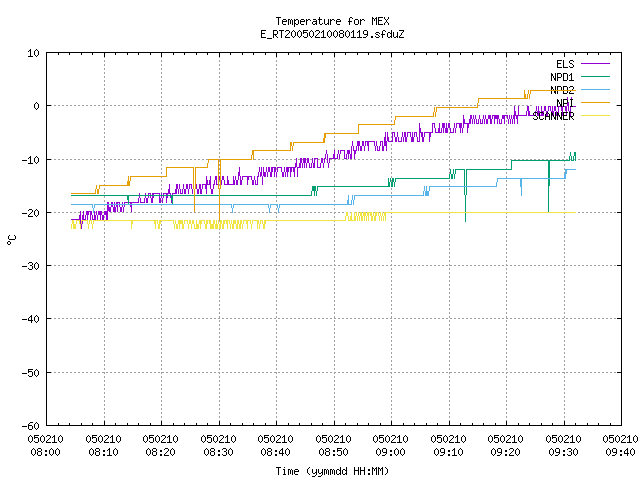Click the x-axis tick label 050210 09:30

(564, 445)
